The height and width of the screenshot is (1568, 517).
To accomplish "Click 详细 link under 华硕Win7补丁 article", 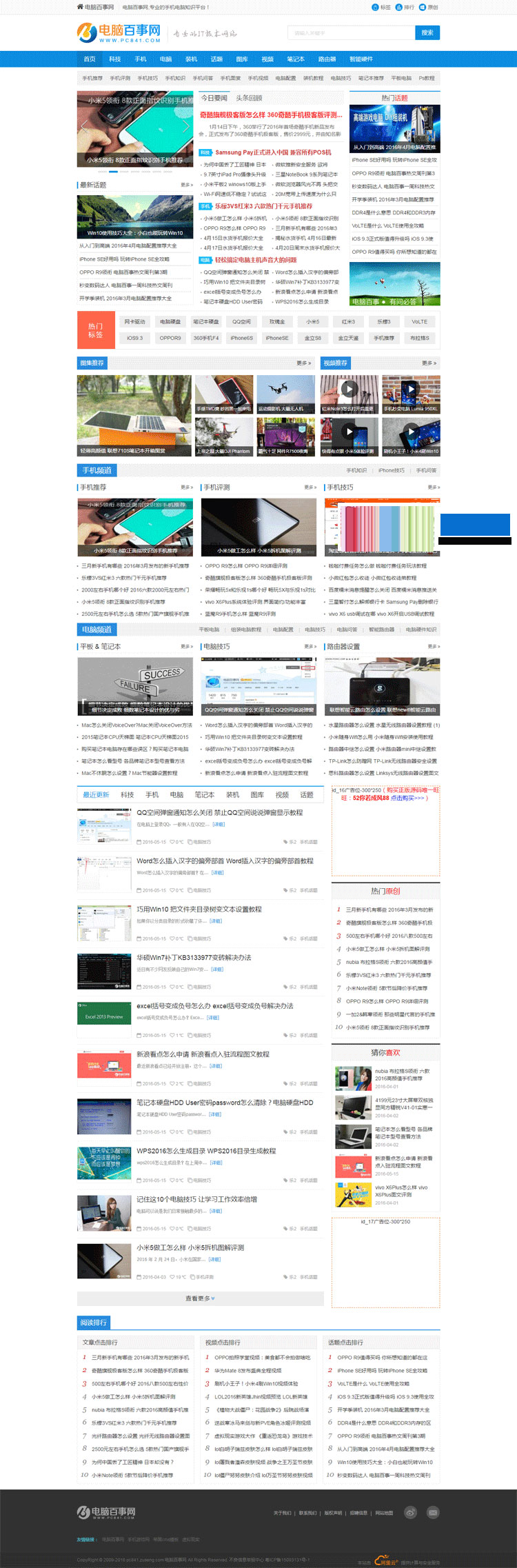I will (217, 969).
